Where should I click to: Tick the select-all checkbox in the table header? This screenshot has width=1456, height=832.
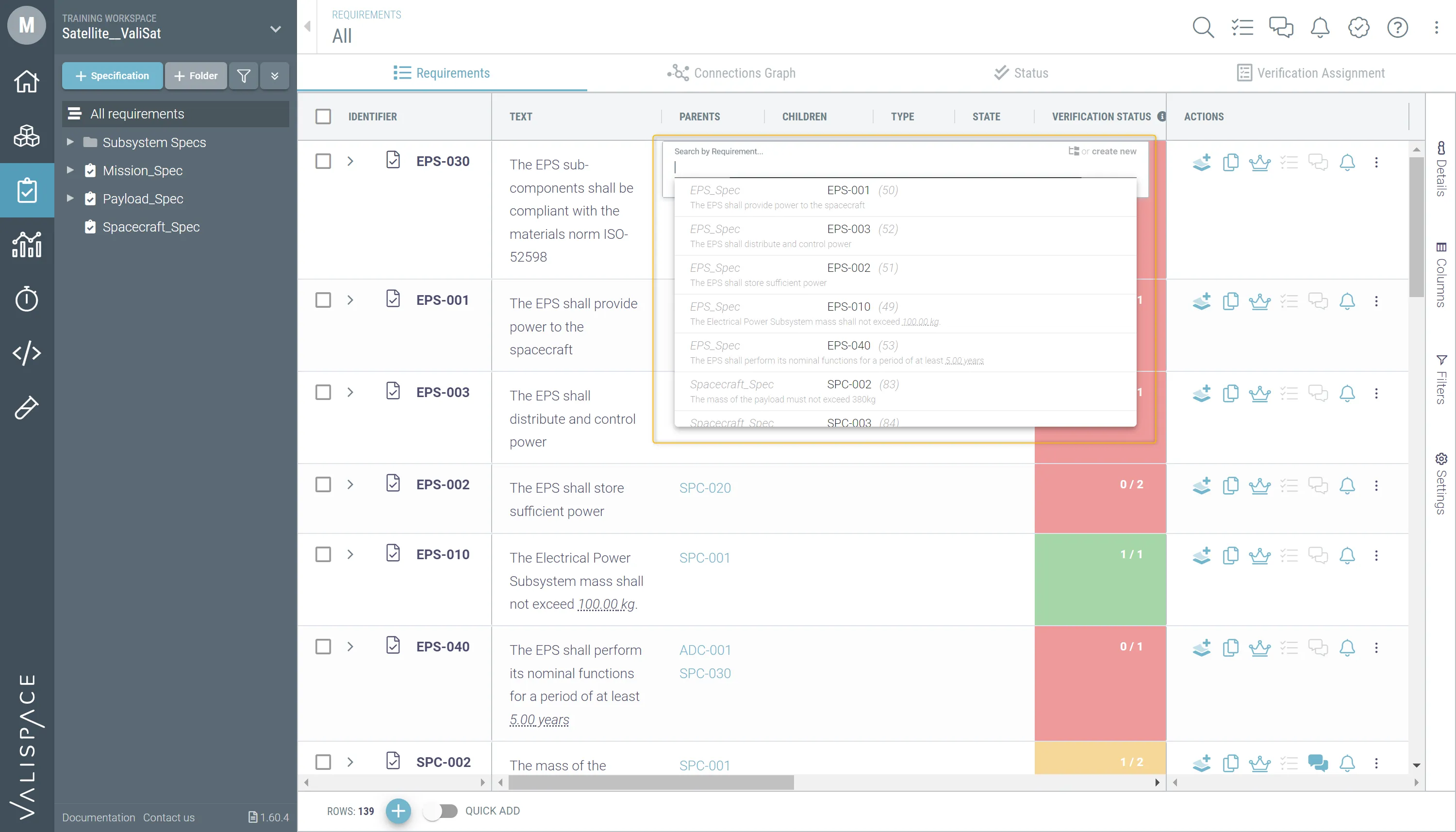pos(323,116)
